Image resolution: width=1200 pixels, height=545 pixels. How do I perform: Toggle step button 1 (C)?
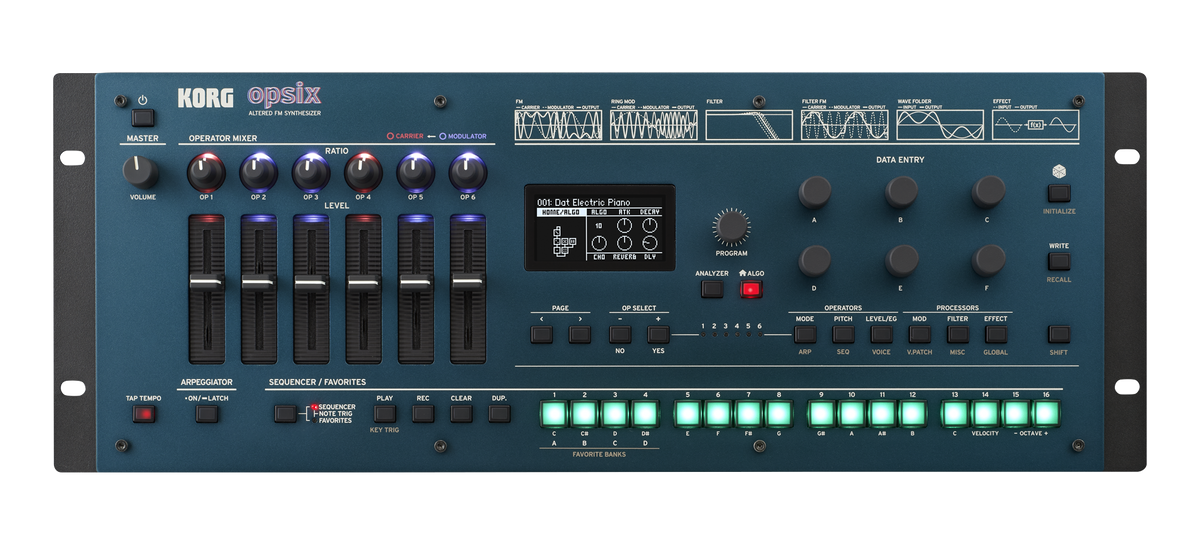coord(554,413)
